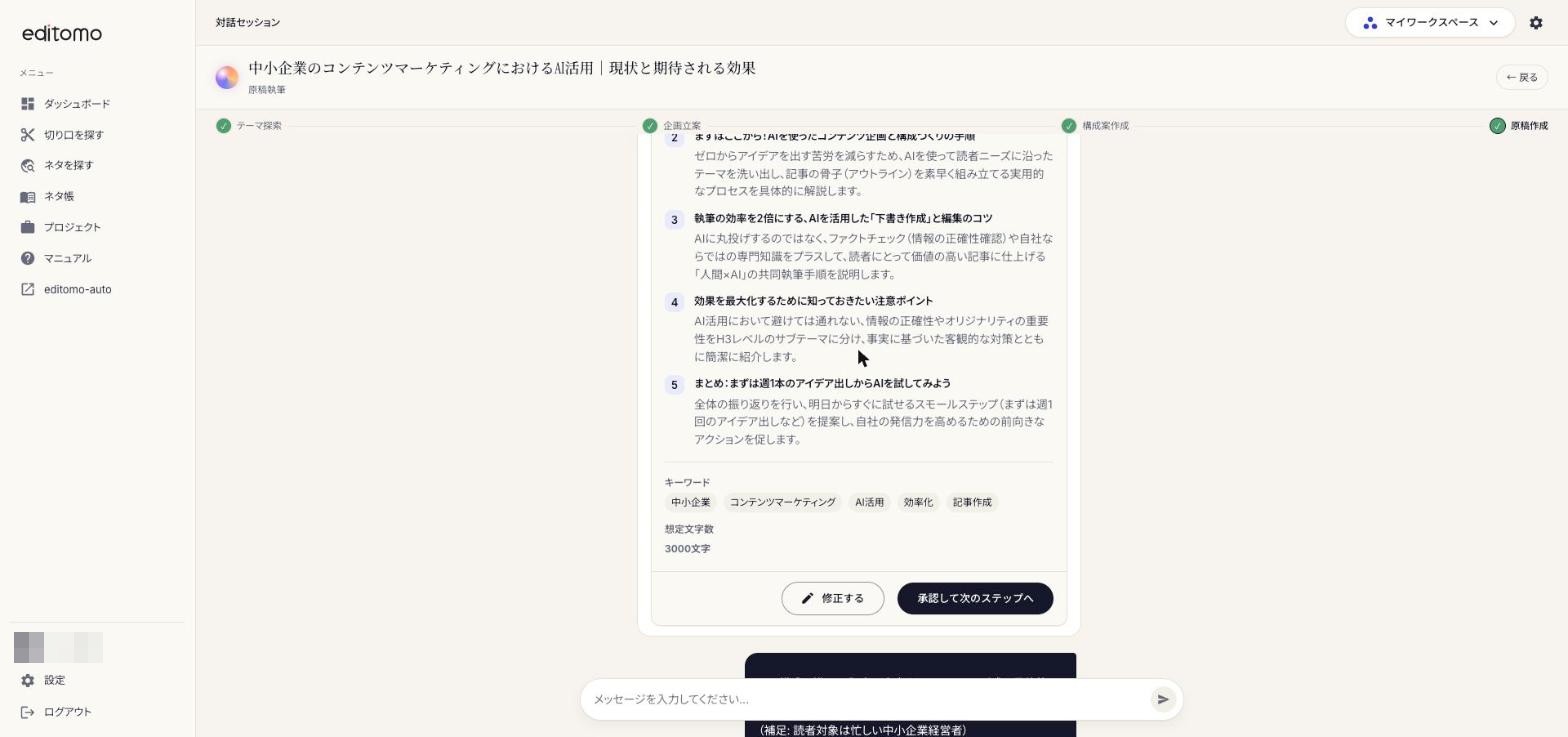The image size is (1568, 737).
Task: Click the 設定 gear icon in sidebar
Action: [27, 680]
